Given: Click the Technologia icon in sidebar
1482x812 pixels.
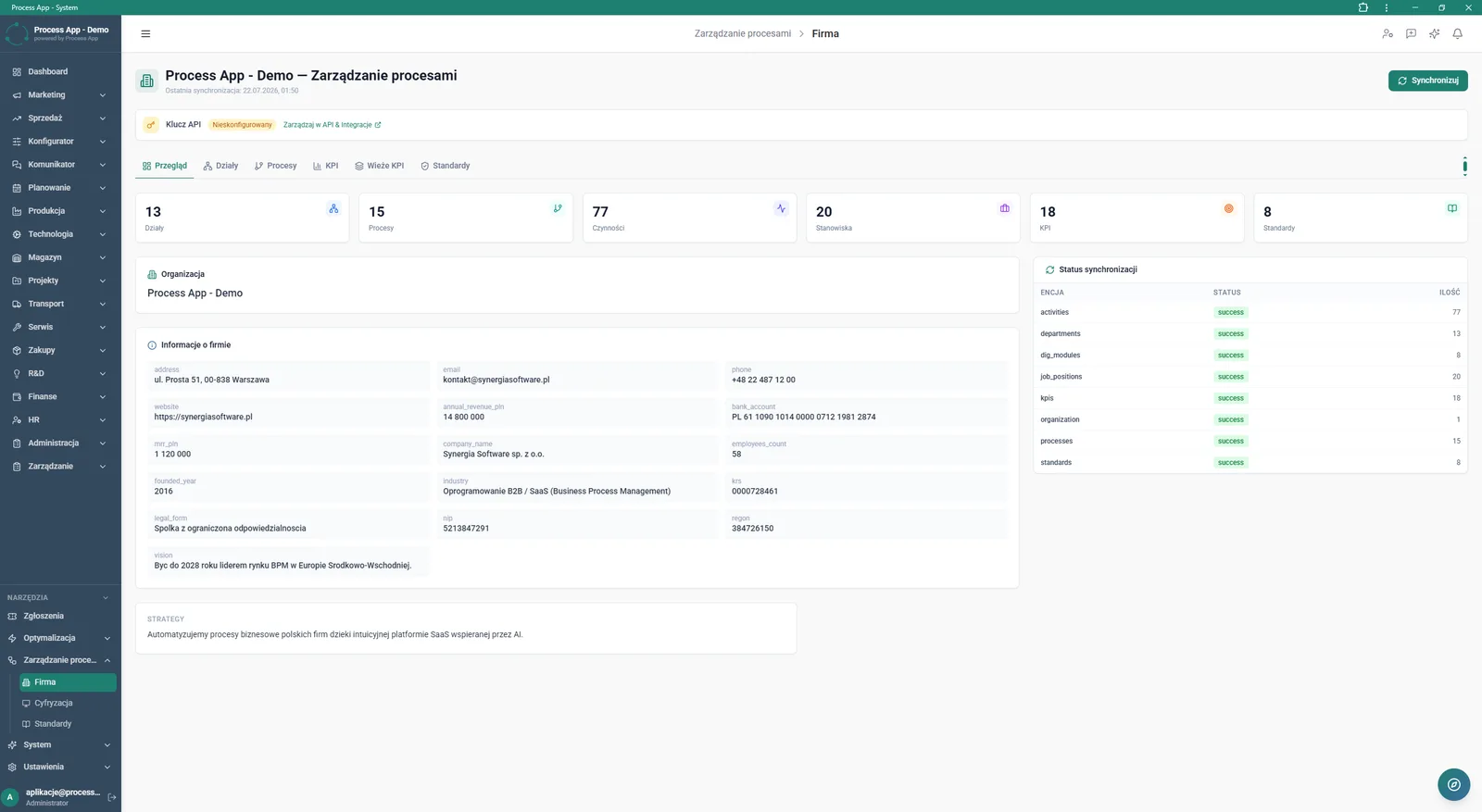Looking at the screenshot, I should pos(17,234).
